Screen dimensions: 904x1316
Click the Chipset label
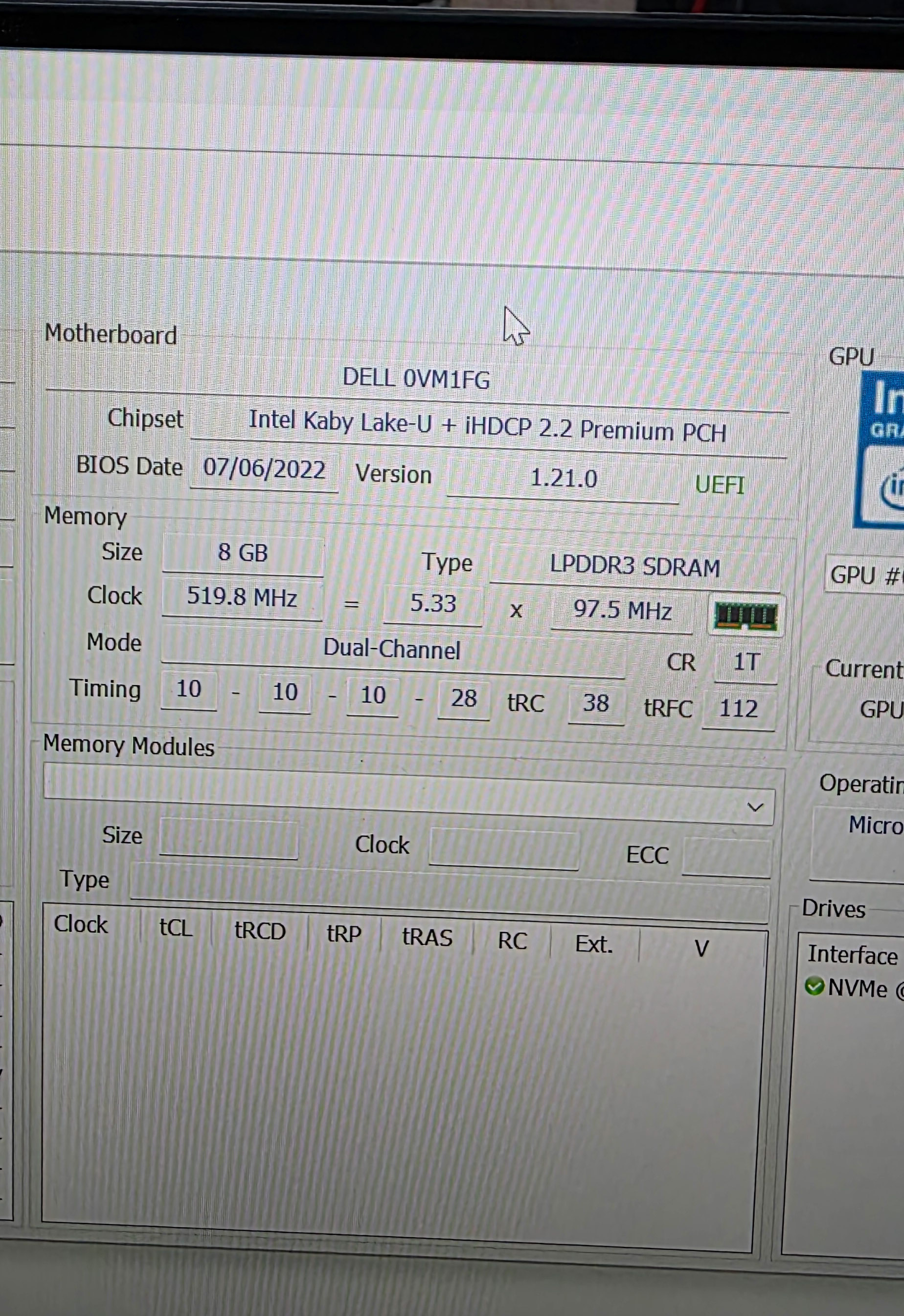(x=145, y=418)
